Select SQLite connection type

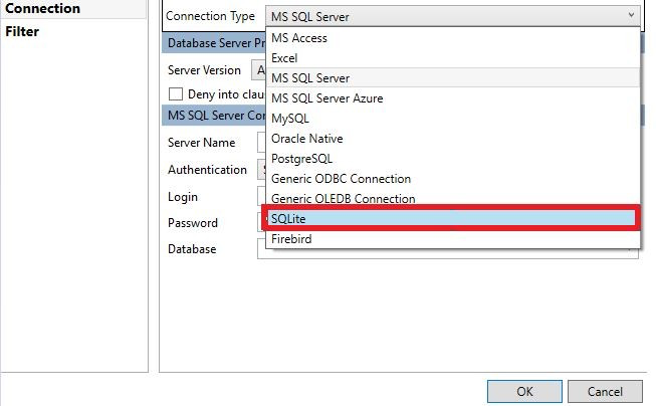pos(451,218)
